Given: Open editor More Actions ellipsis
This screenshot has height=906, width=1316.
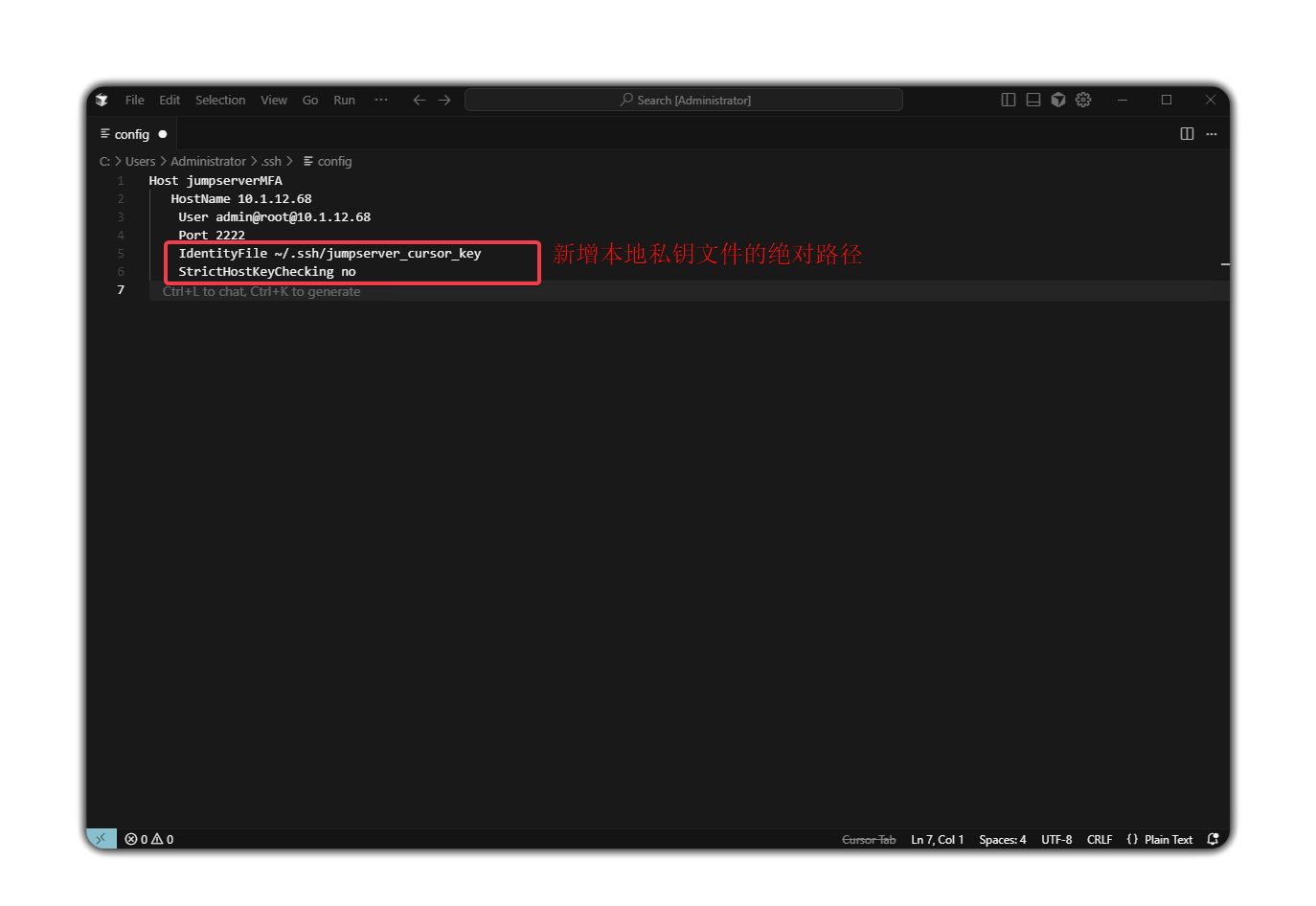Looking at the screenshot, I should [x=1212, y=134].
